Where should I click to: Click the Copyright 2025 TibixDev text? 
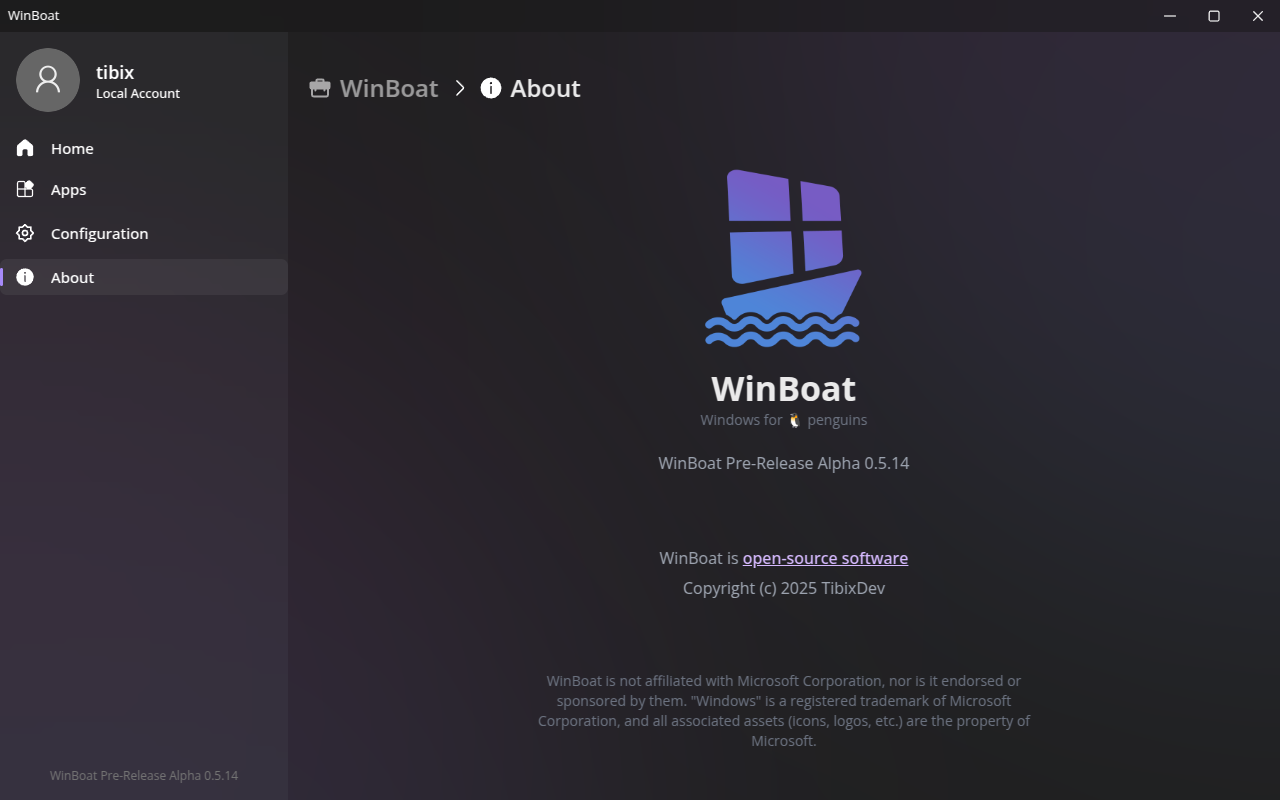783,588
